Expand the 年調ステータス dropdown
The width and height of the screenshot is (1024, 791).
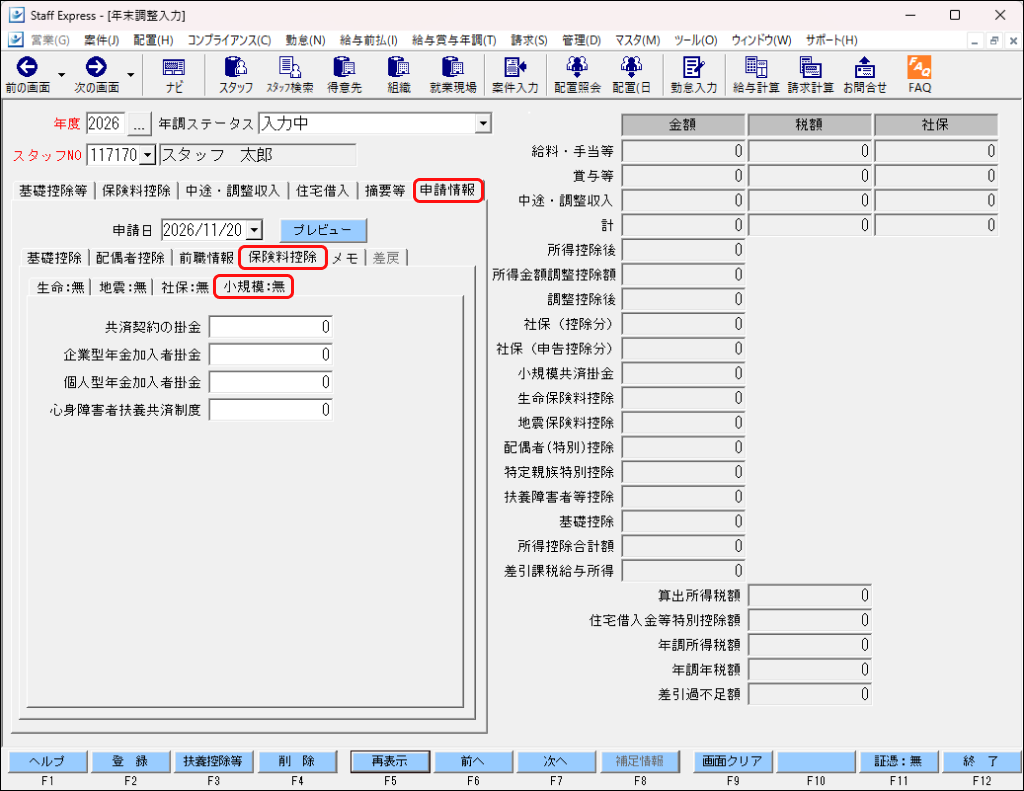point(483,123)
